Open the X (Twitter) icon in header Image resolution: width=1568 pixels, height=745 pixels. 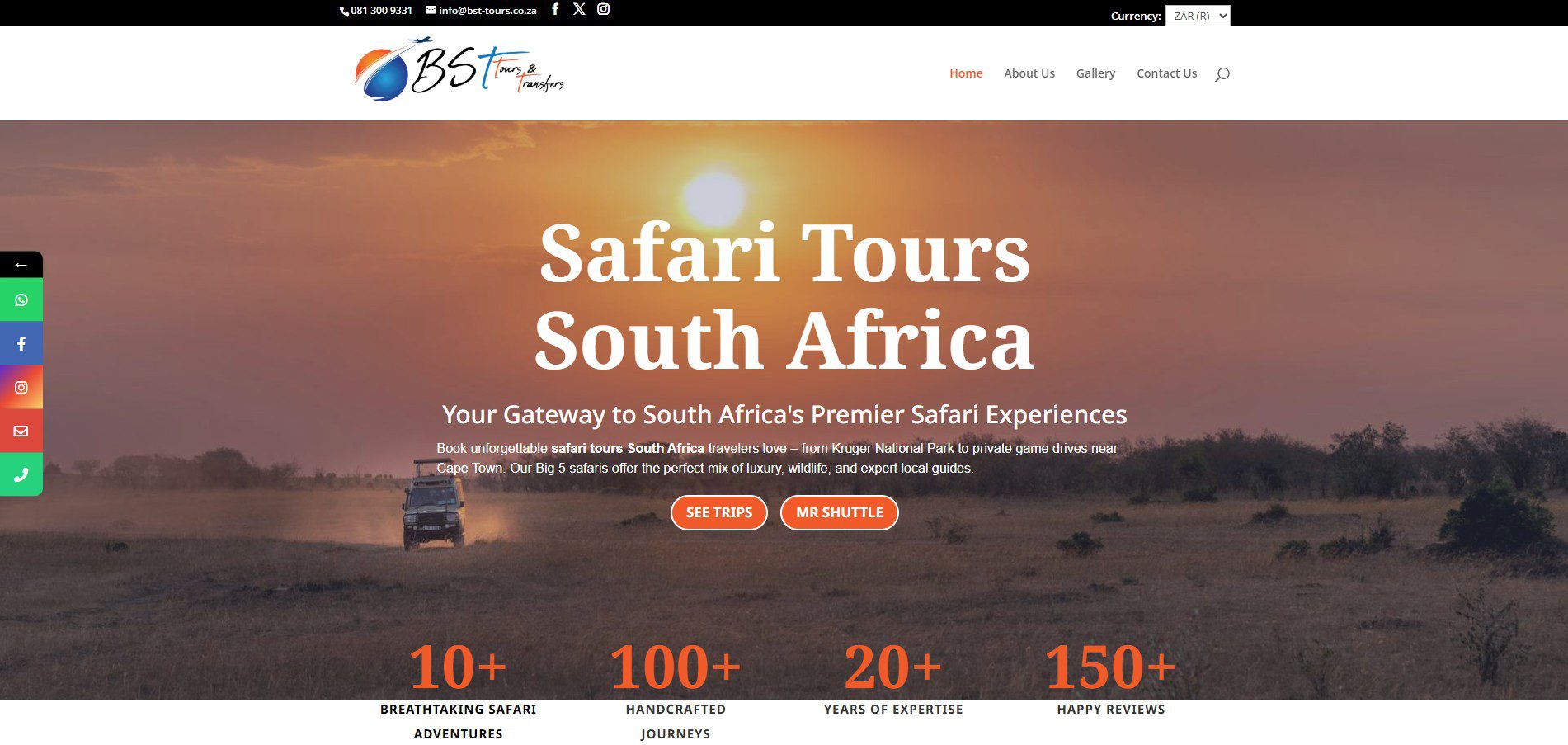579,9
